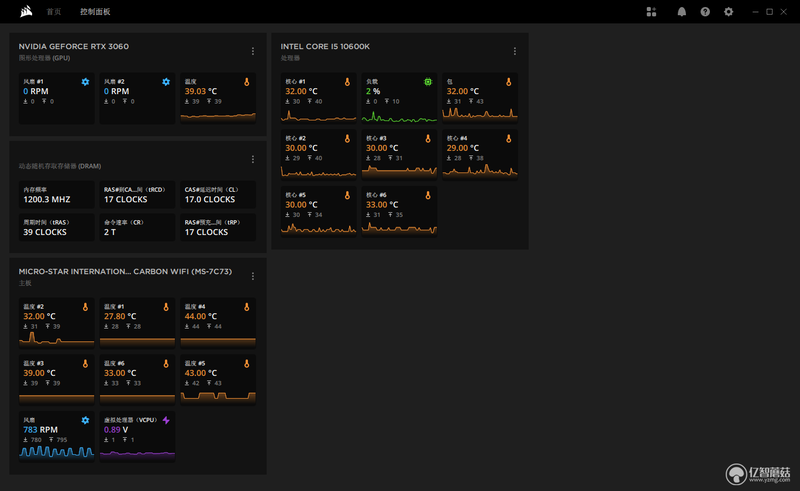This screenshot has height=491, width=800.
Task: Click thermometer icon on motherboard 温度 #2 tile
Action: coord(85,307)
